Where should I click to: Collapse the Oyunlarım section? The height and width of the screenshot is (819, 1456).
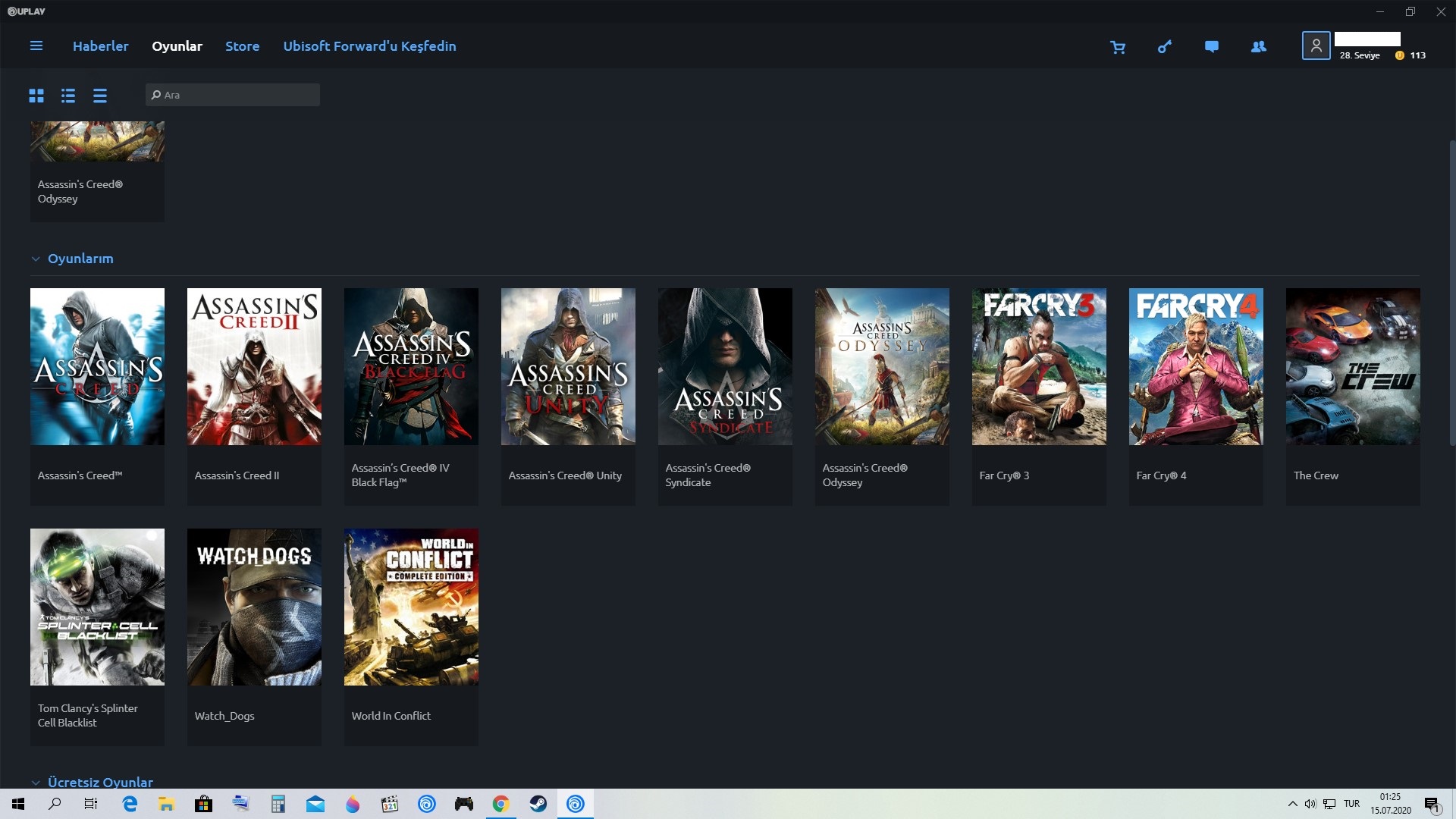tap(36, 259)
